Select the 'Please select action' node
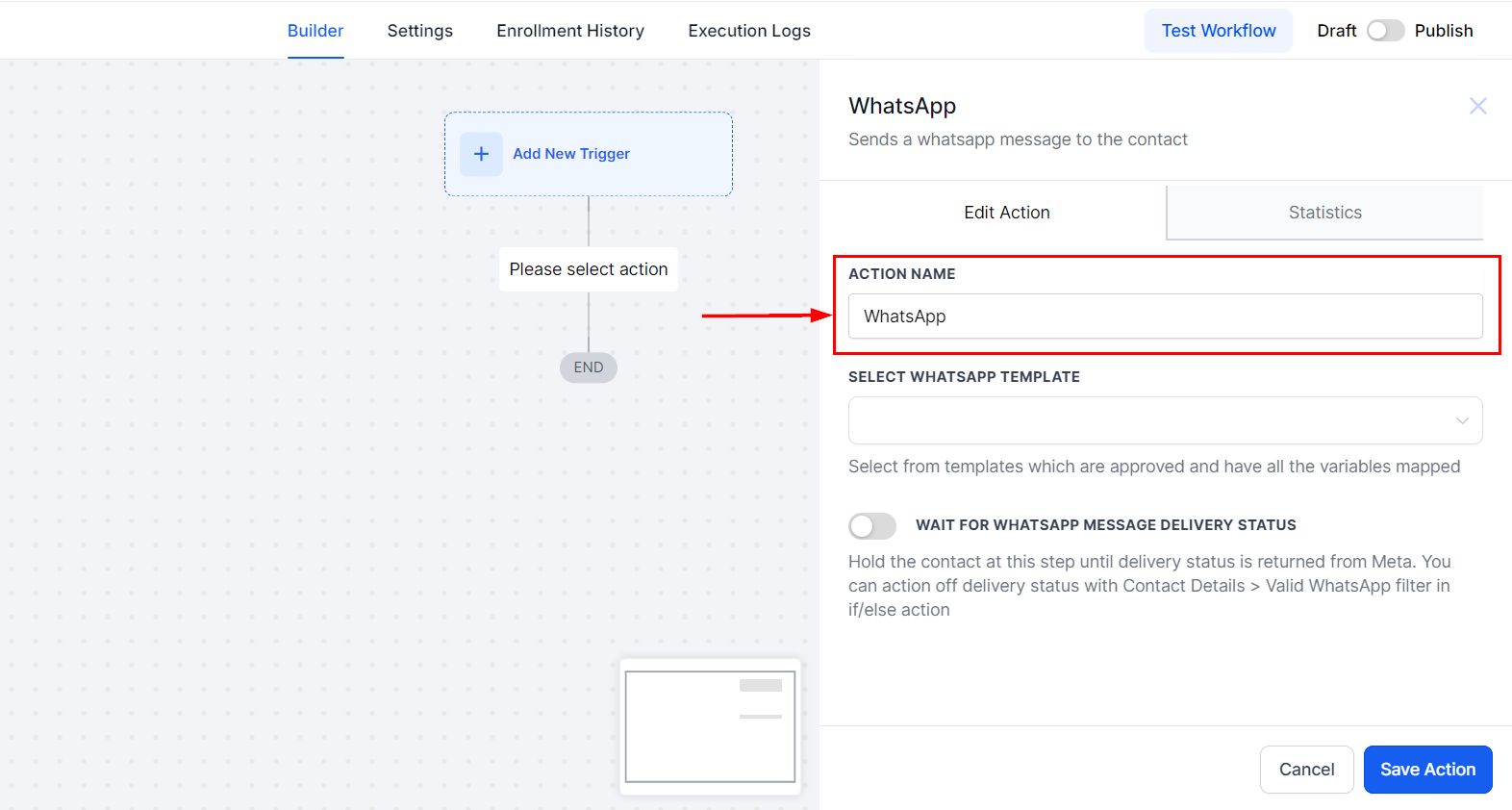Image resolution: width=1512 pixels, height=810 pixels. pos(589,269)
